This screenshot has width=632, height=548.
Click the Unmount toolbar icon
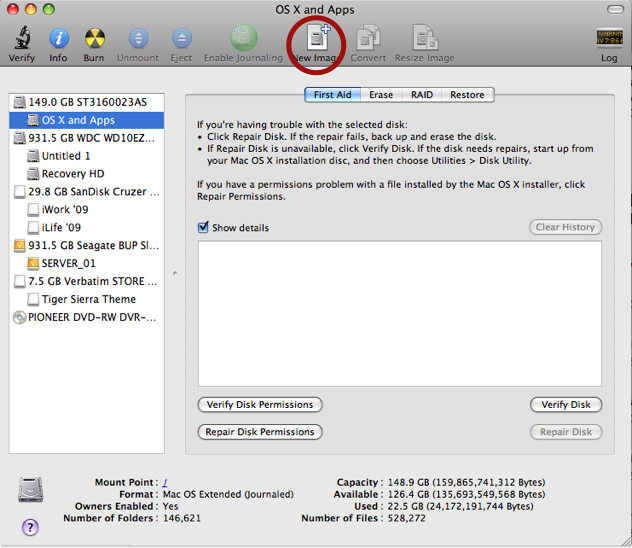pyautogui.click(x=138, y=38)
